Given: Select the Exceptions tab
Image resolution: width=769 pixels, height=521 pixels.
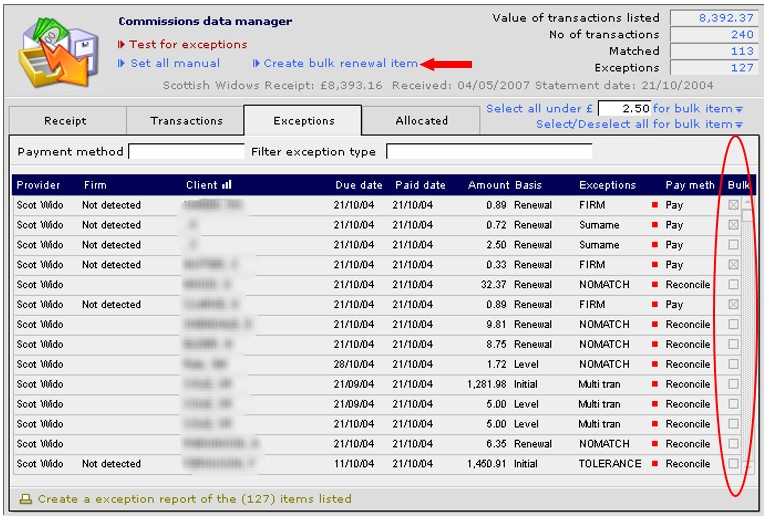Looking at the screenshot, I should coord(303,120).
